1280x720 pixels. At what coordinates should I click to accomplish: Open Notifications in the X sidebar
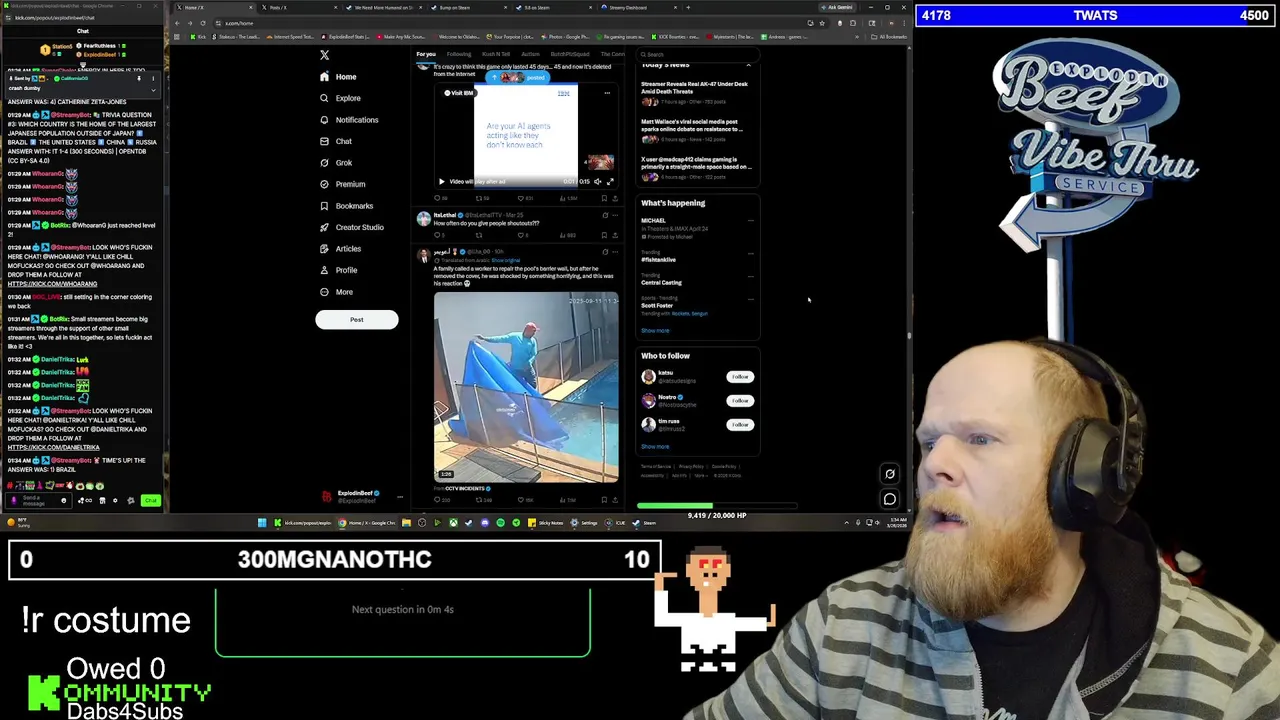coord(349,120)
